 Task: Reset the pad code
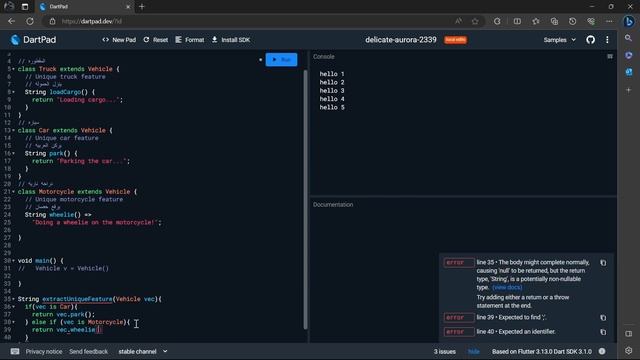coord(156,40)
